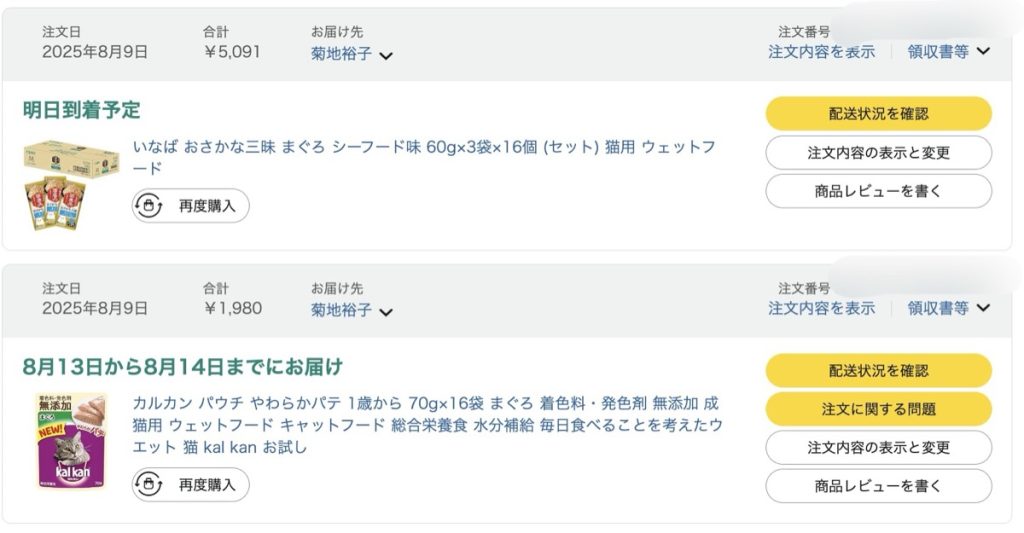Open the 領収書等 dropdown for the ¥1,980 order

(x=948, y=309)
